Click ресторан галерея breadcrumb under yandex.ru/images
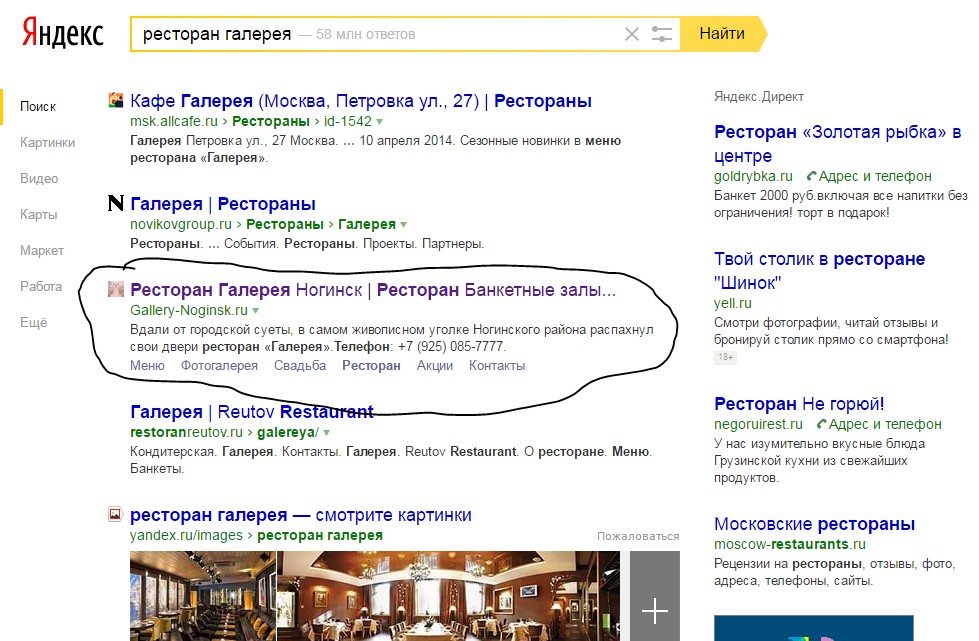This screenshot has width=979, height=641. pos(320,535)
